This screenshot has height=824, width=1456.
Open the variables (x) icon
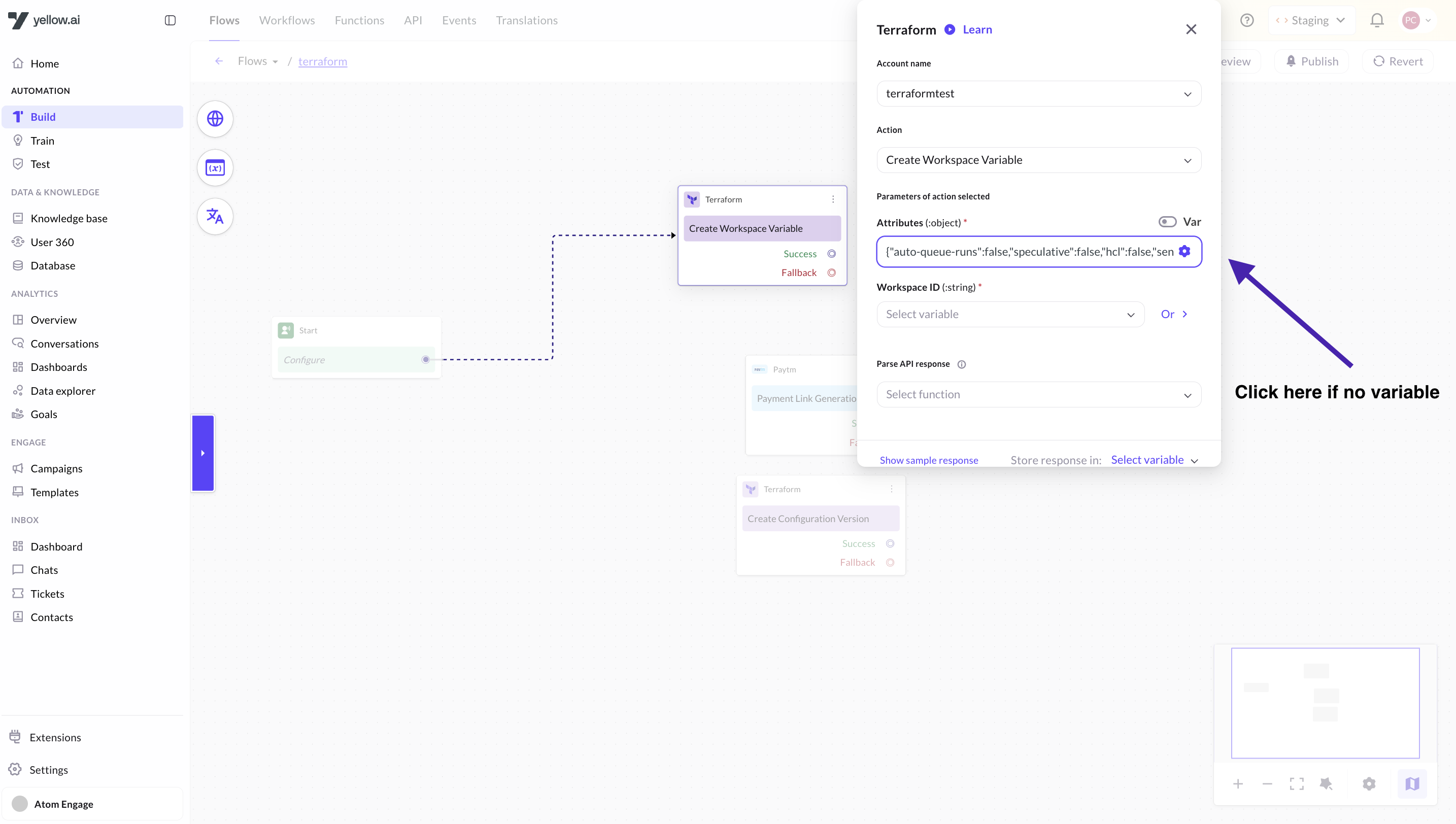tap(215, 168)
